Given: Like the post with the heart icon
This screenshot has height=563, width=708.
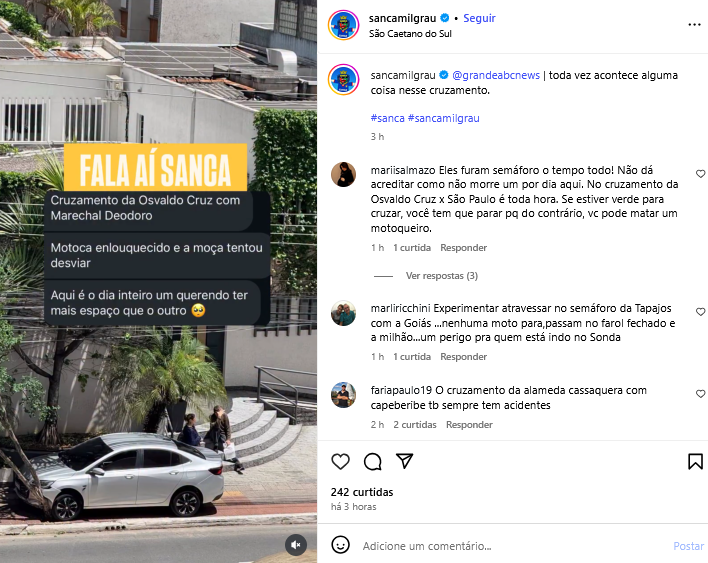Looking at the screenshot, I should pos(340,461).
